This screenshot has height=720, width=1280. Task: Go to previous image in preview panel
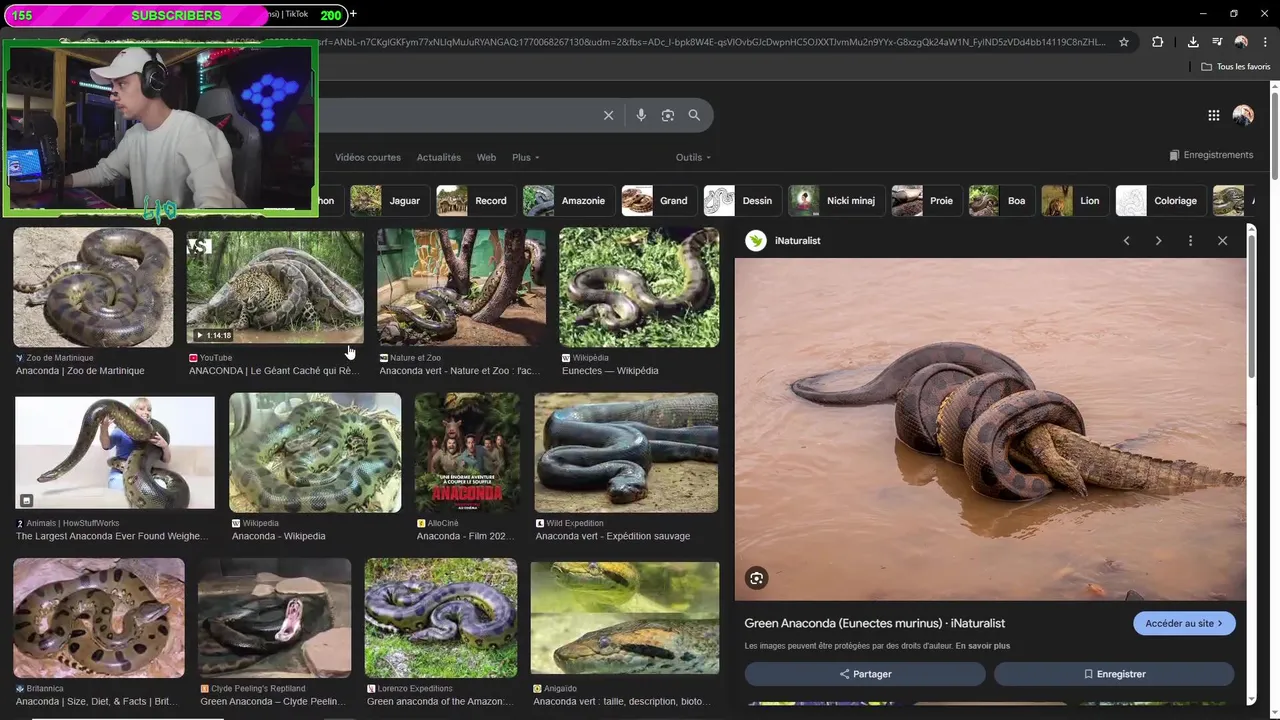point(1127,241)
